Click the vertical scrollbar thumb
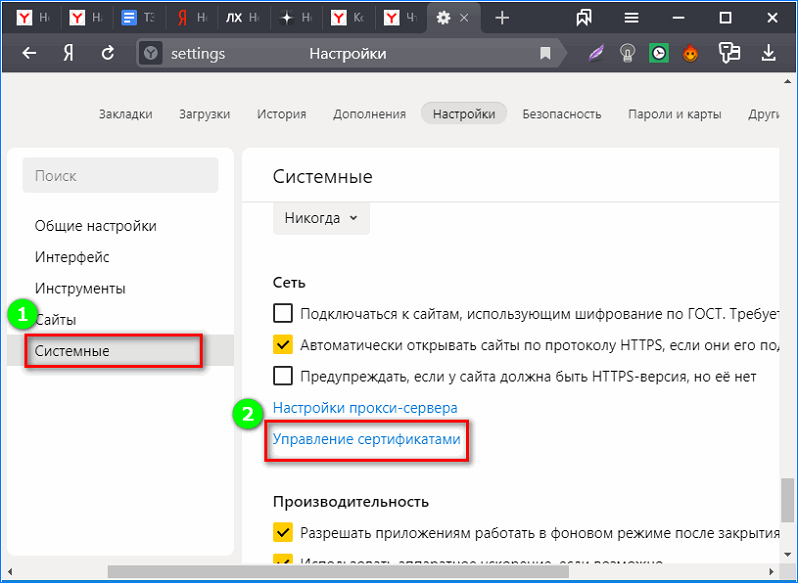 point(787,499)
